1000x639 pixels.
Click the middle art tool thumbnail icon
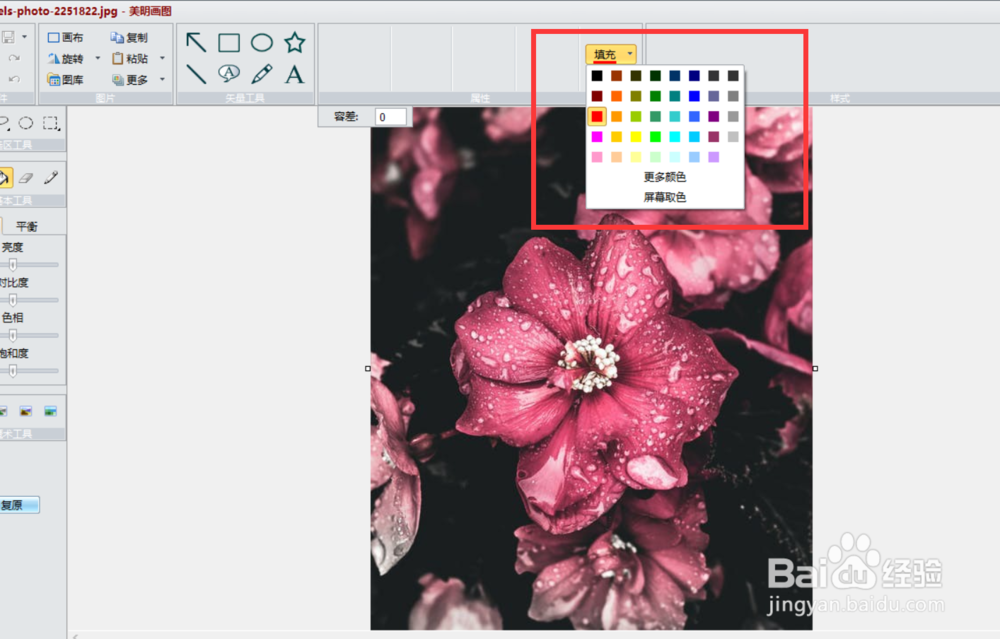[26, 411]
